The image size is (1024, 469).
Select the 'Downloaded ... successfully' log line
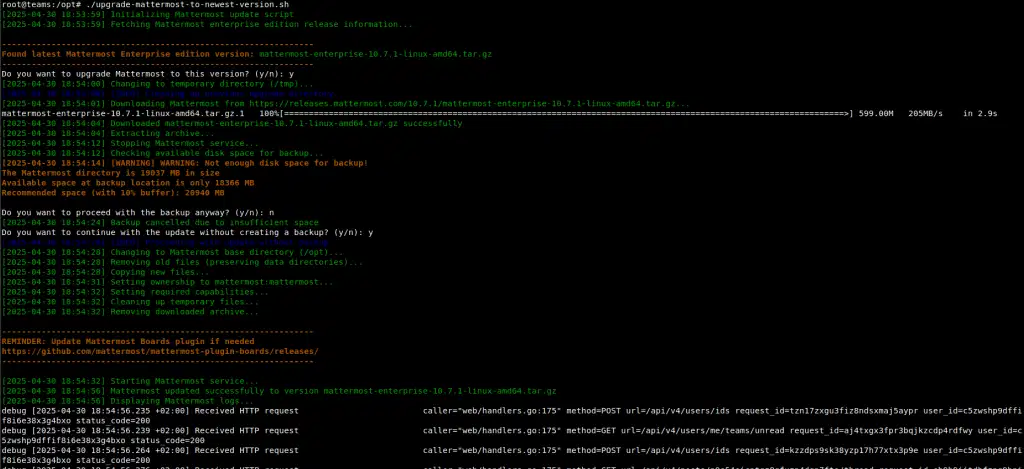232,123
